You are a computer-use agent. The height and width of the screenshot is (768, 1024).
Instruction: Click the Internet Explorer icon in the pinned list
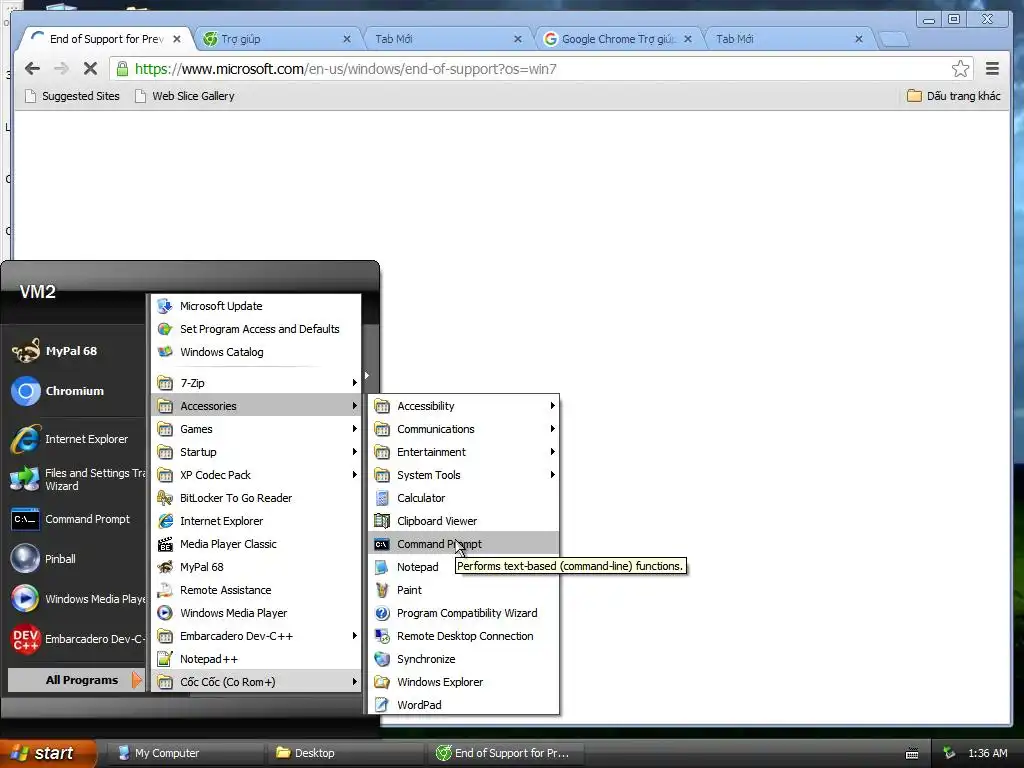(x=25, y=439)
